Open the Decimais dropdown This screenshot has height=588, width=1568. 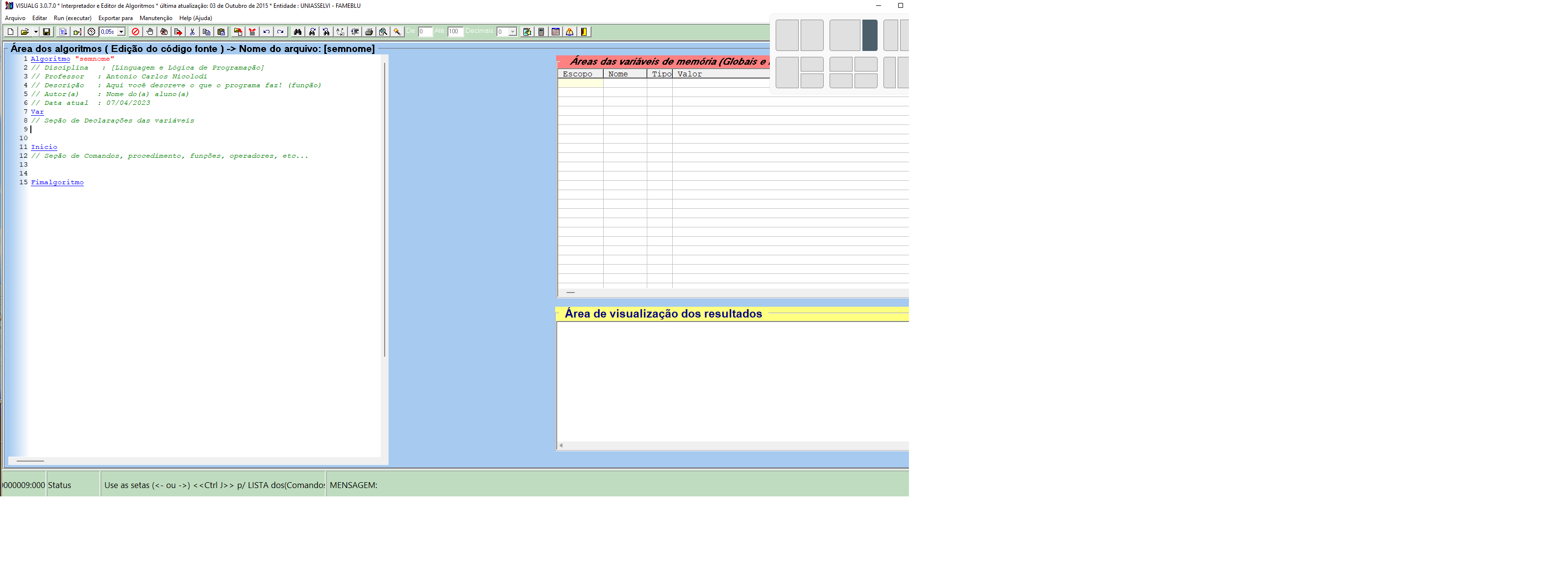pyautogui.click(x=513, y=32)
